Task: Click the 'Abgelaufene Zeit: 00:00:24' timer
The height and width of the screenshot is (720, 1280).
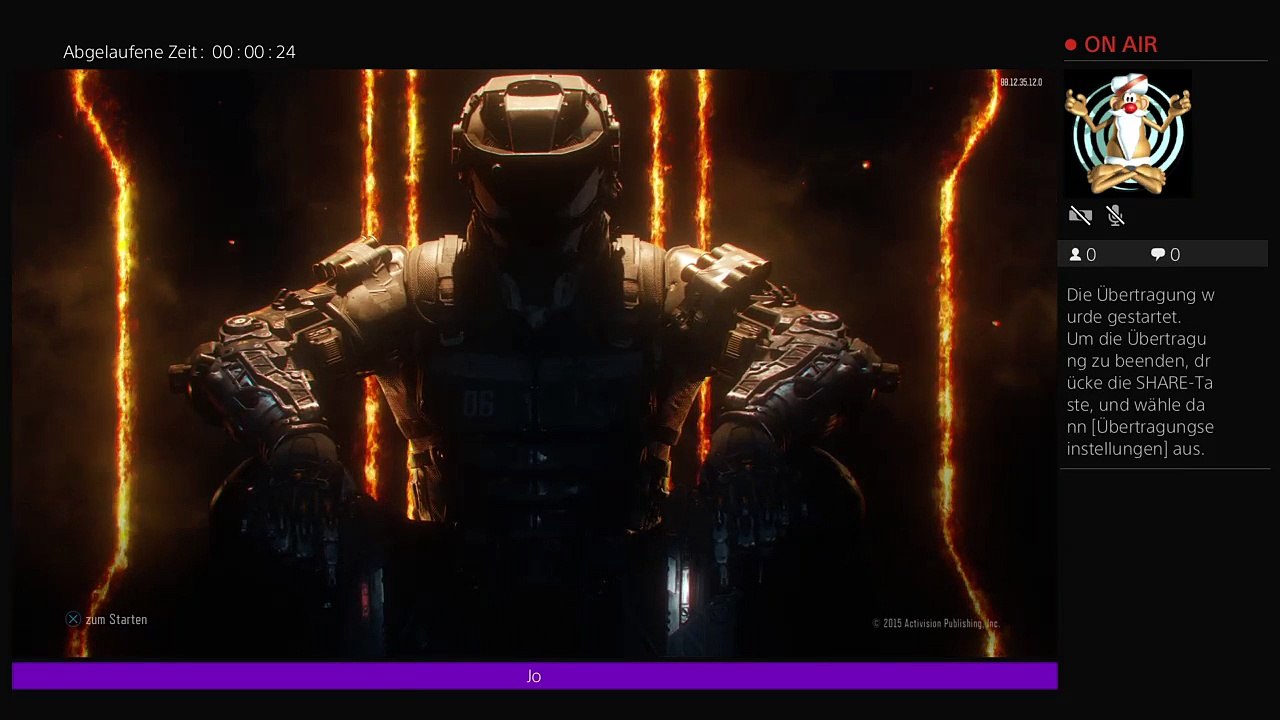Action: coord(180,52)
